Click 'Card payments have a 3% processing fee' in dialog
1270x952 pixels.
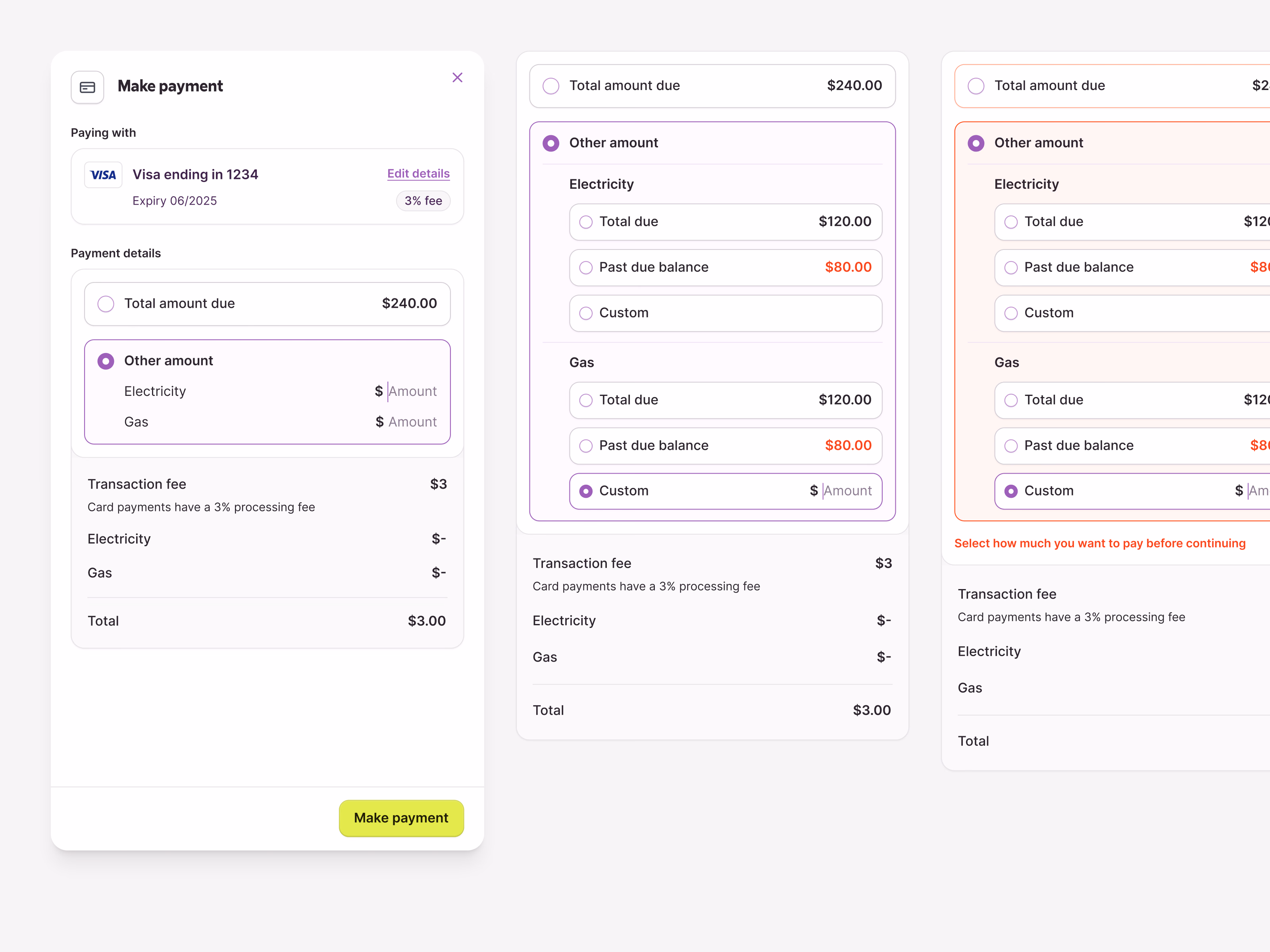tap(201, 507)
